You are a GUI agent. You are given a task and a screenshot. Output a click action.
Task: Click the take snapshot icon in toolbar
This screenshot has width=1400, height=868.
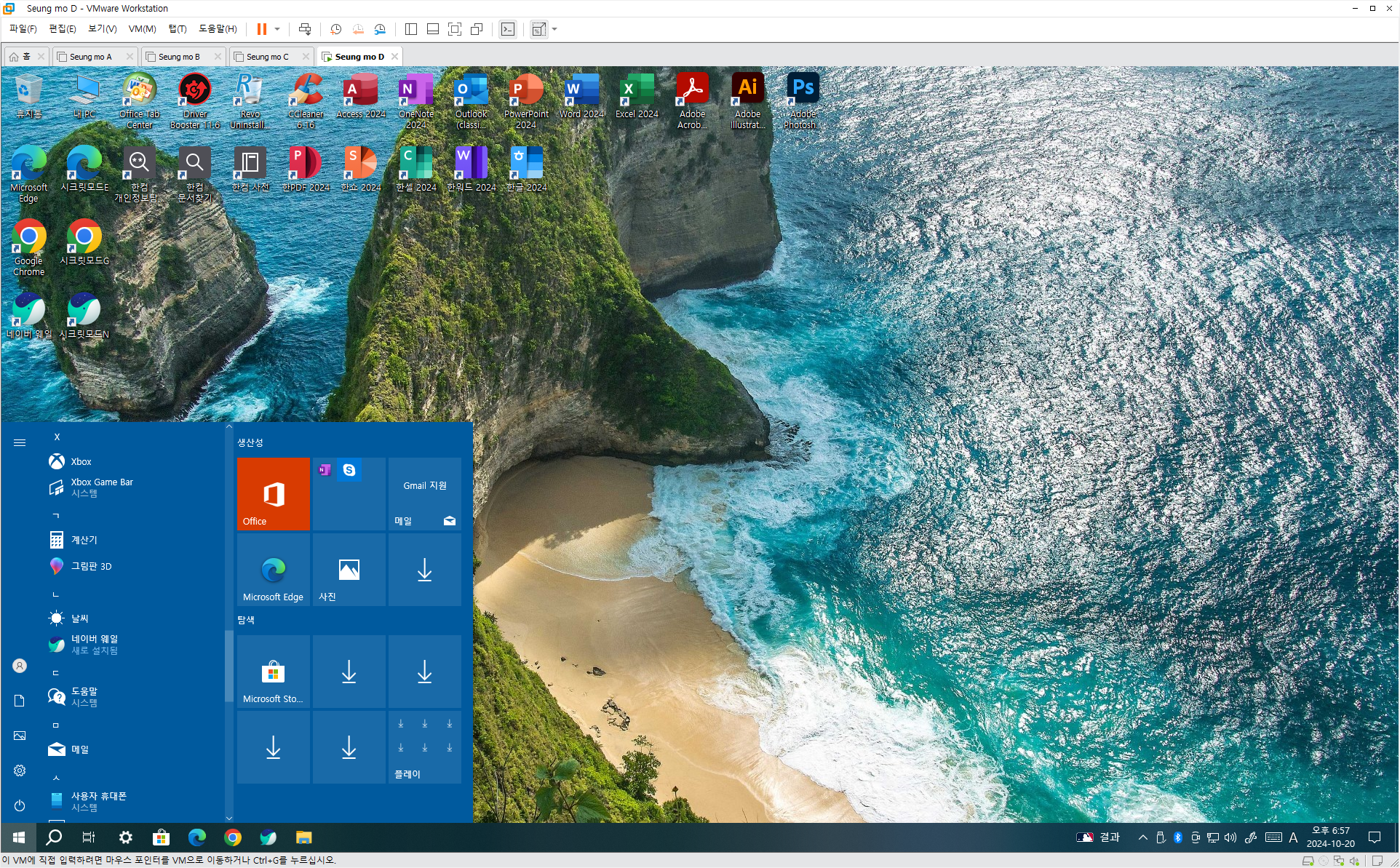335,29
